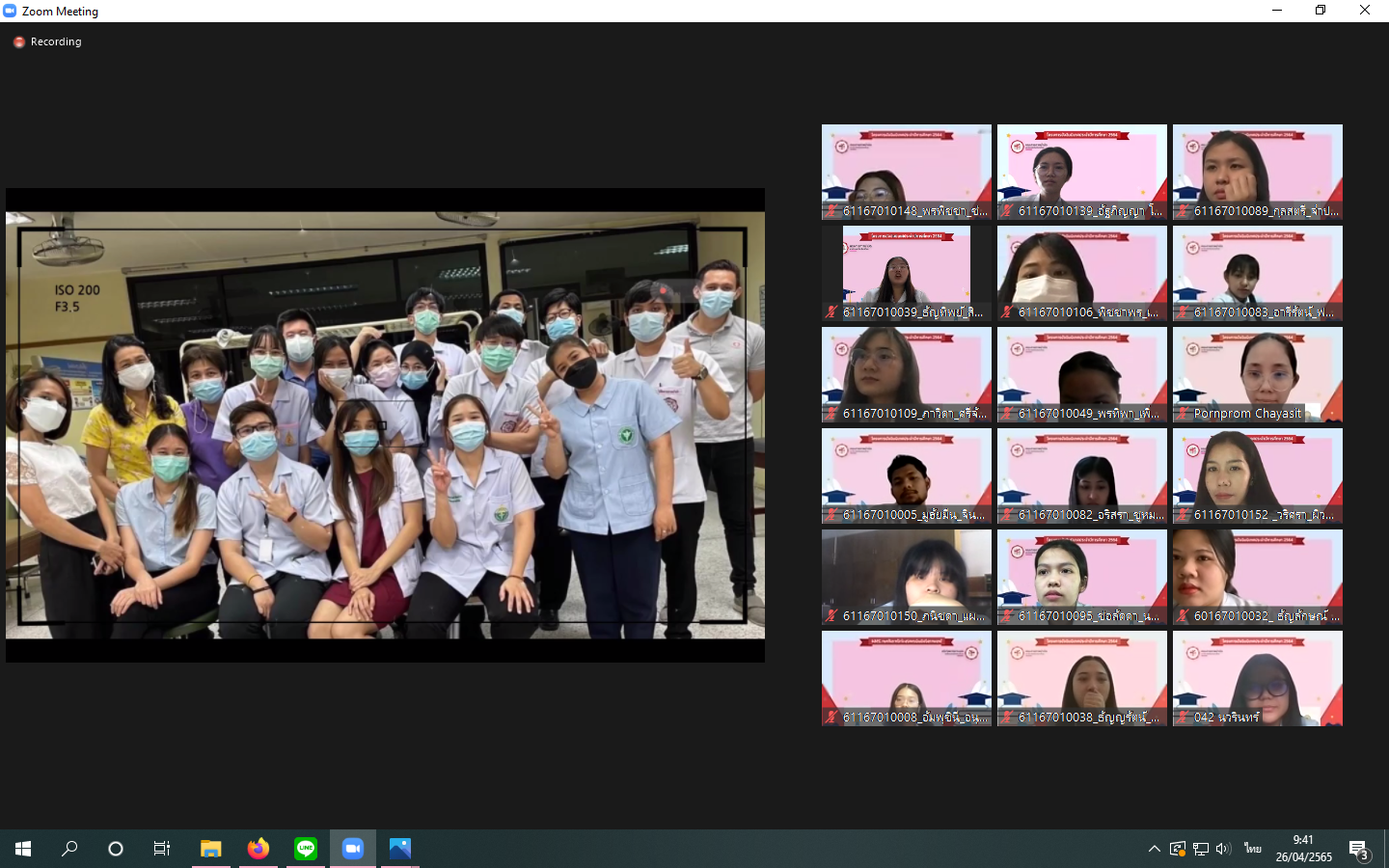Click the Cortana circle icon
This screenshot has width=1389, height=868.
pyautogui.click(x=116, y=849)
